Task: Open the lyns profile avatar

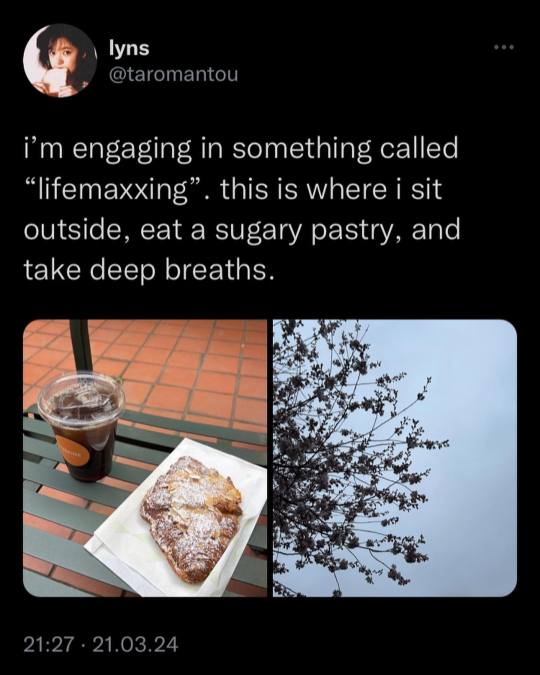Action: pos(60,61)
